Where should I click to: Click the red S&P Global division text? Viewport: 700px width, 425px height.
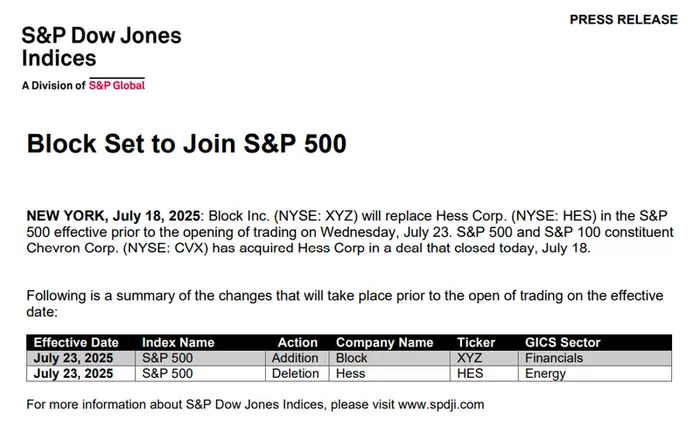(x=117, y=86)
